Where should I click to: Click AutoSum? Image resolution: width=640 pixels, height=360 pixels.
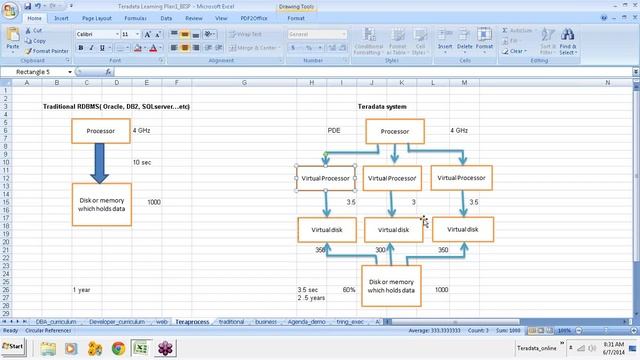[x=518, y=31]
